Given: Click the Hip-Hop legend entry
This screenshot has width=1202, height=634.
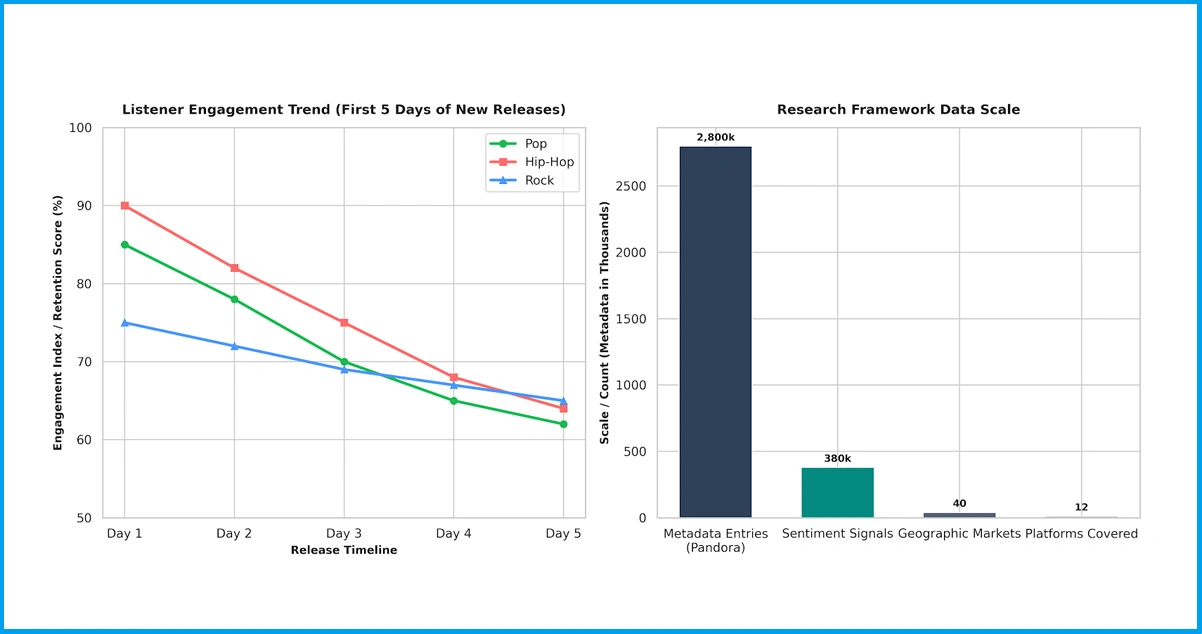Looking at the screenshot, I should tap(530, 162).
